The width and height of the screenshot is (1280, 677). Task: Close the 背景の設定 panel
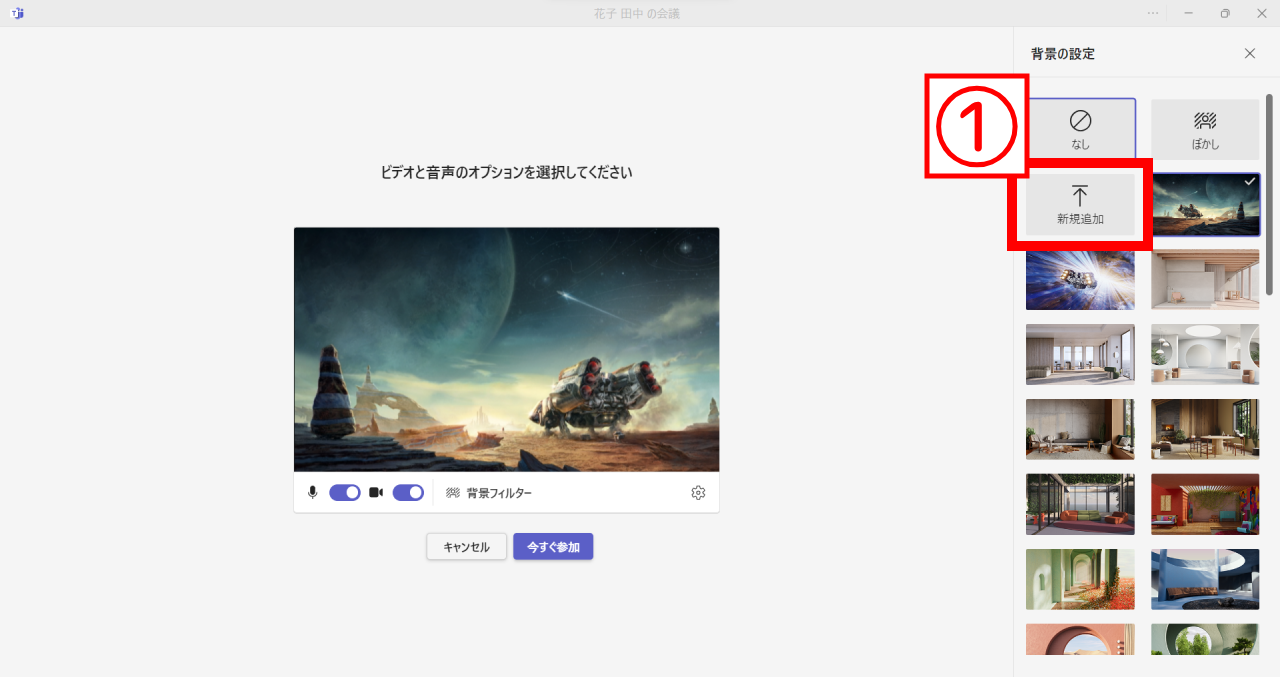click(x=1250, y=54)
